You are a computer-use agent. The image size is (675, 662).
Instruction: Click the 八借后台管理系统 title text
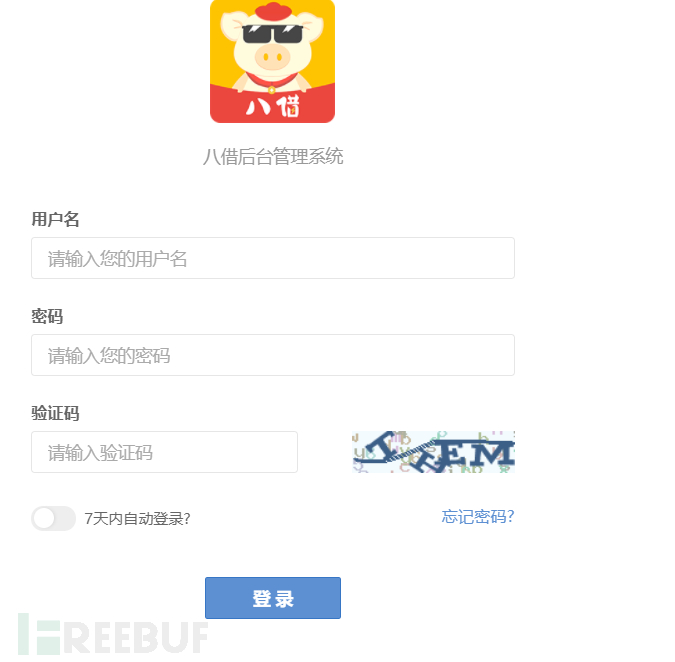click(x=273, y=156)
